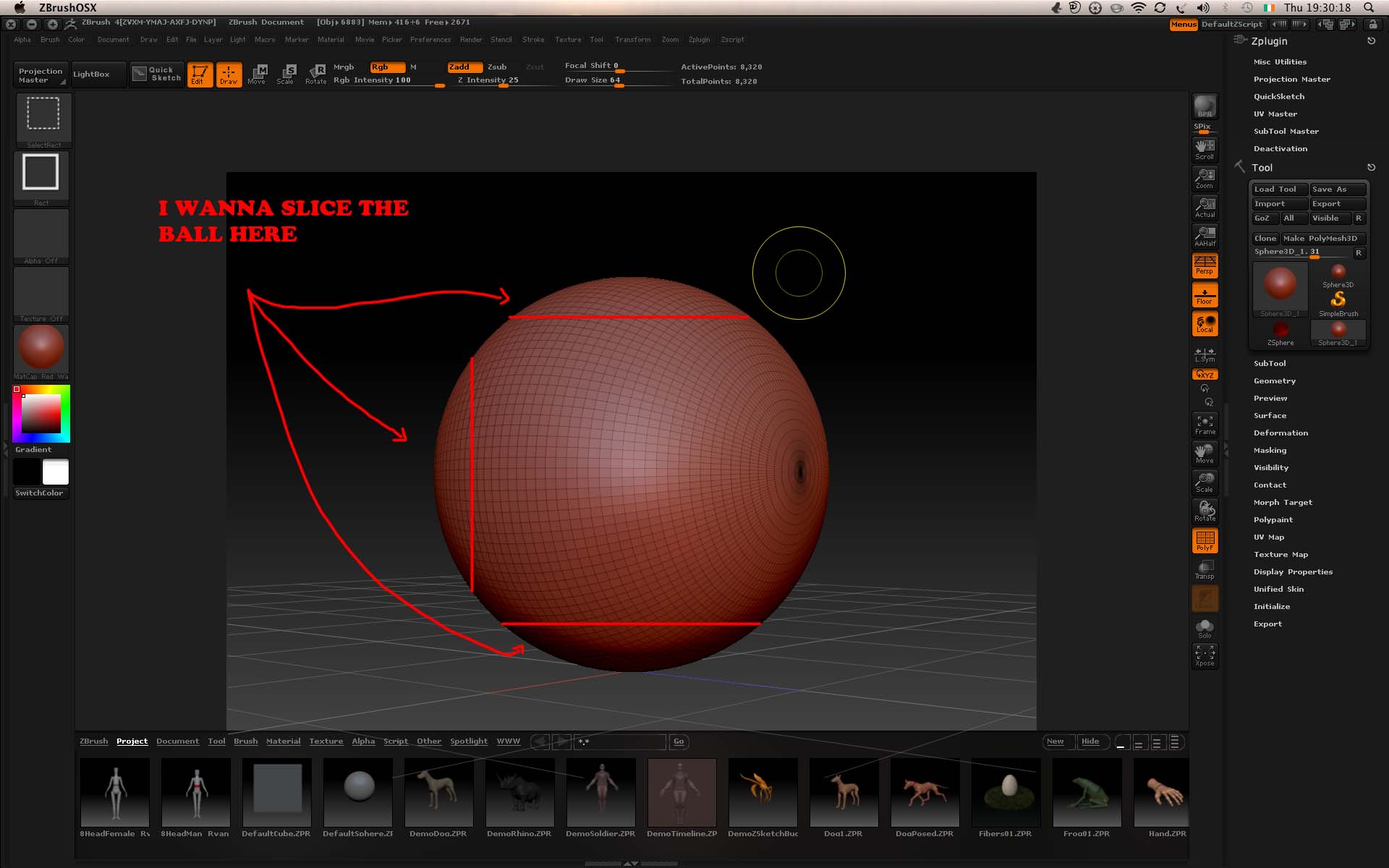Click the BPR render icon
Image resolution: width=1389 pixels, height=868 pixels.
click(x=1205, y=106)
